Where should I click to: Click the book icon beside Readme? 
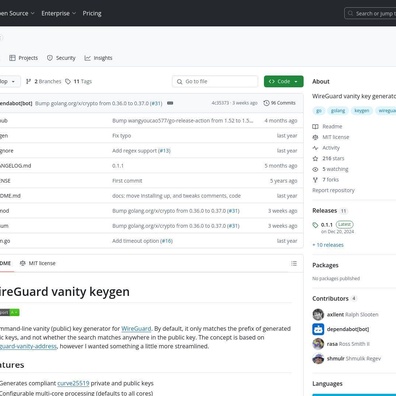[x=315, y=127]
